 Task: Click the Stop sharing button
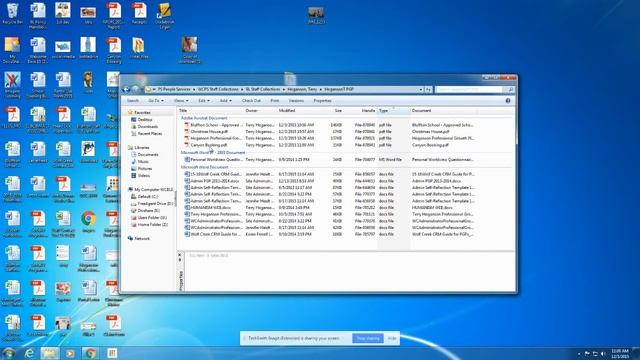tap(368, 338)
